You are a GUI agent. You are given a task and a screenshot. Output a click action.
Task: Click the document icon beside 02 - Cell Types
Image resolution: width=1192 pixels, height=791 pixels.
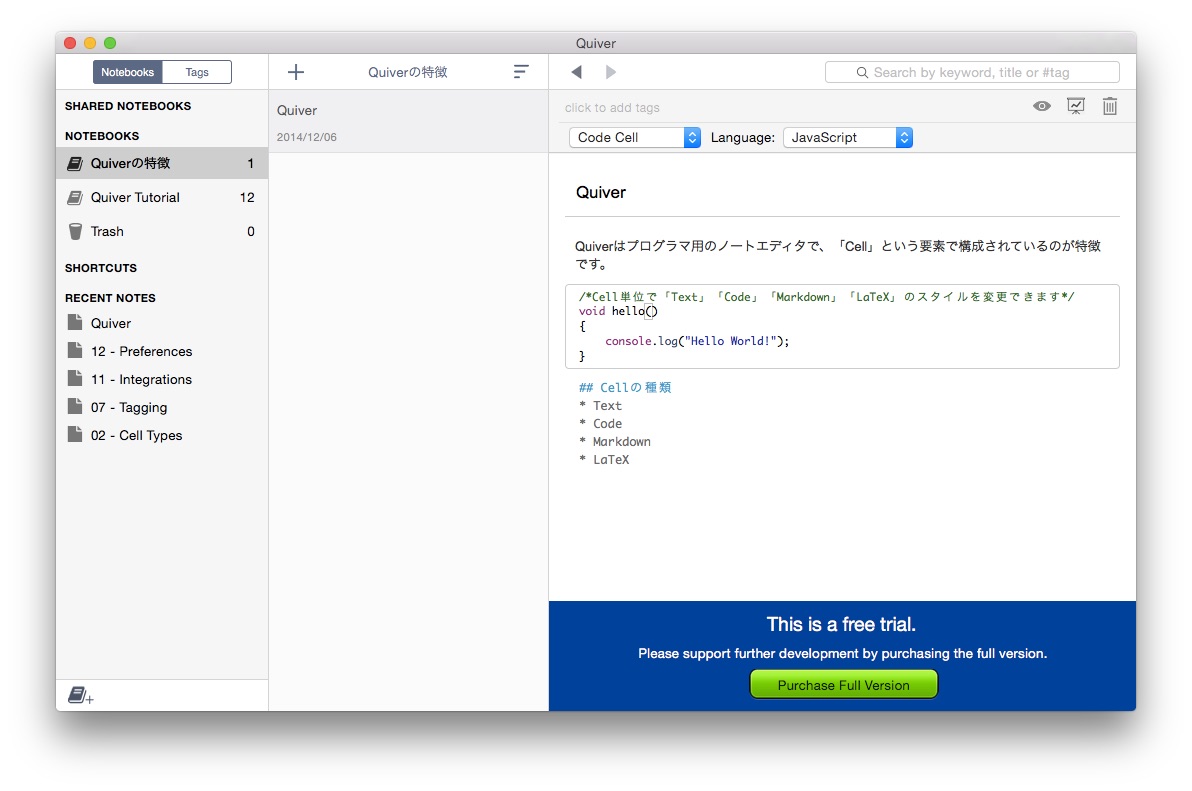click(x=74, y=435)
